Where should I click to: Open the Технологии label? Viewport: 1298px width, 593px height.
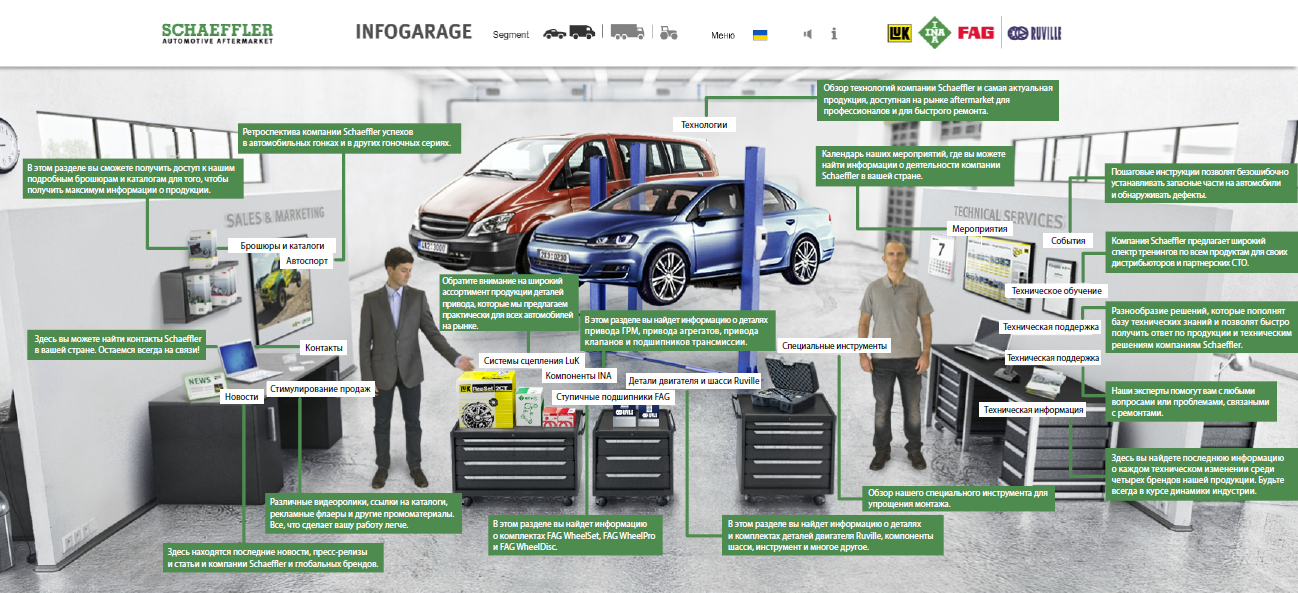point(703,125)
